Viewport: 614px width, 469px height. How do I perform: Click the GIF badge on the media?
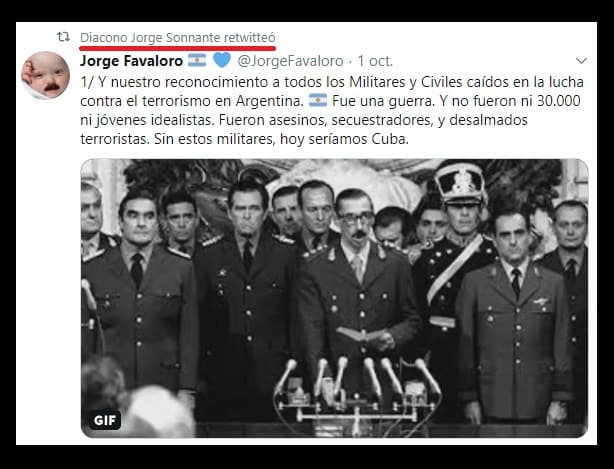[105, 420]
